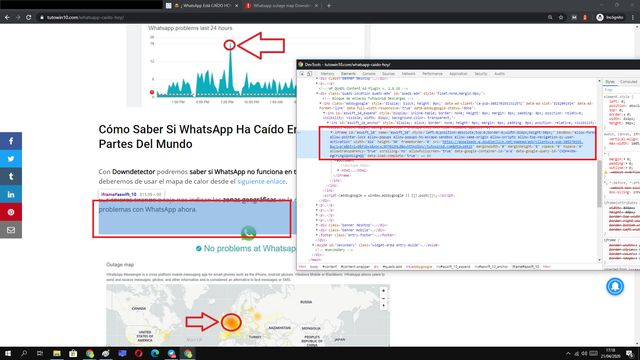Click the WhatsApp logo on the page

[248, 233]
